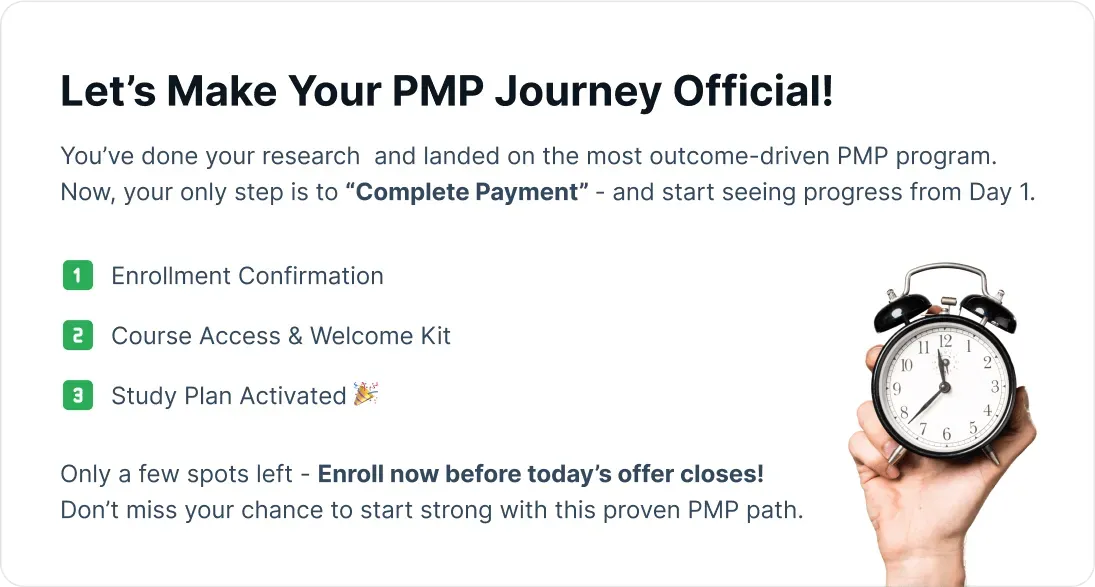The width and height of the screenshot is (1095, 587).
Task: Click the party popper emoji
Action: point(365,394)
